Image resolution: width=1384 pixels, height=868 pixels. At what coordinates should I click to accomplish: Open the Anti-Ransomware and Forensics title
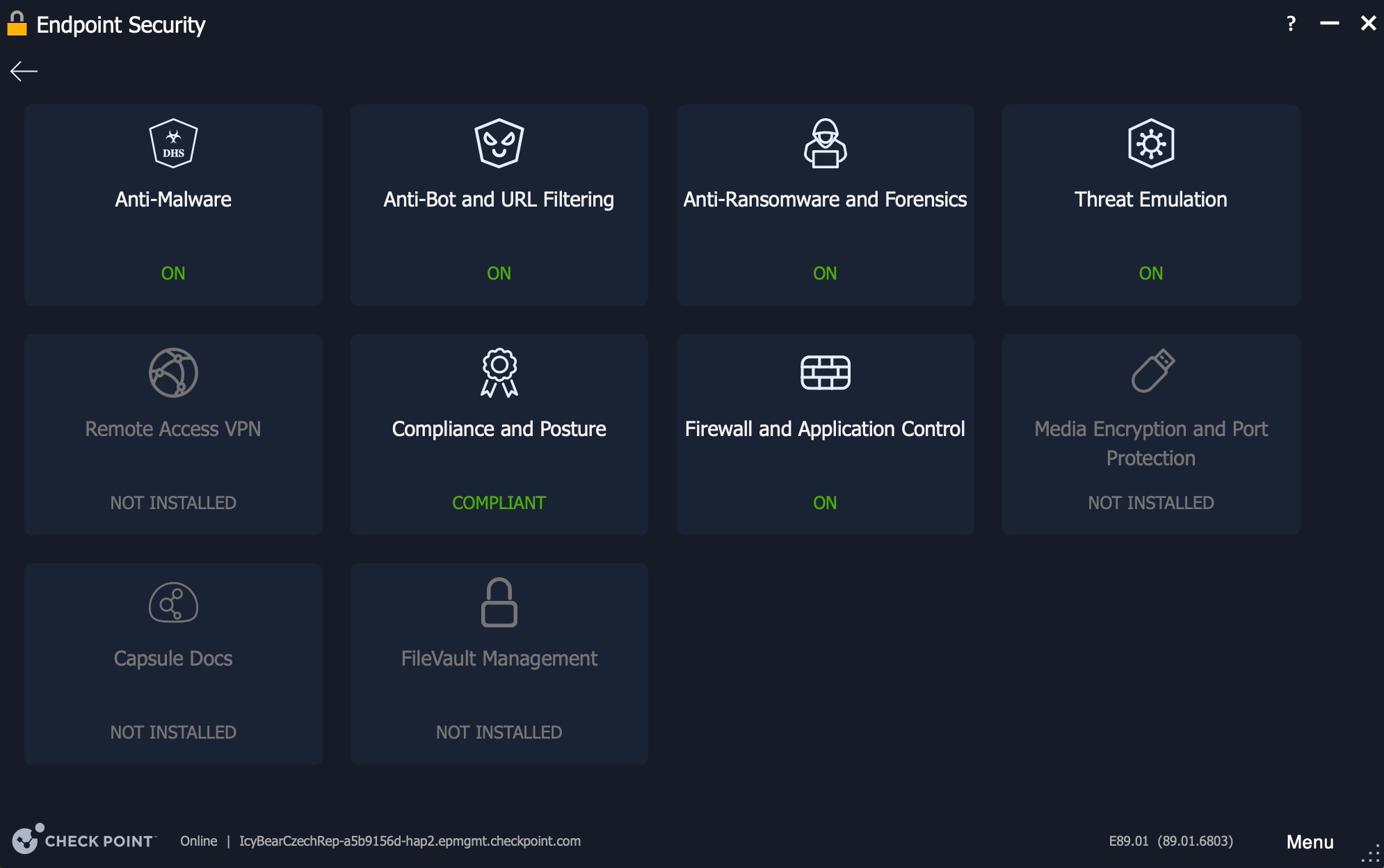click(825, 200)
